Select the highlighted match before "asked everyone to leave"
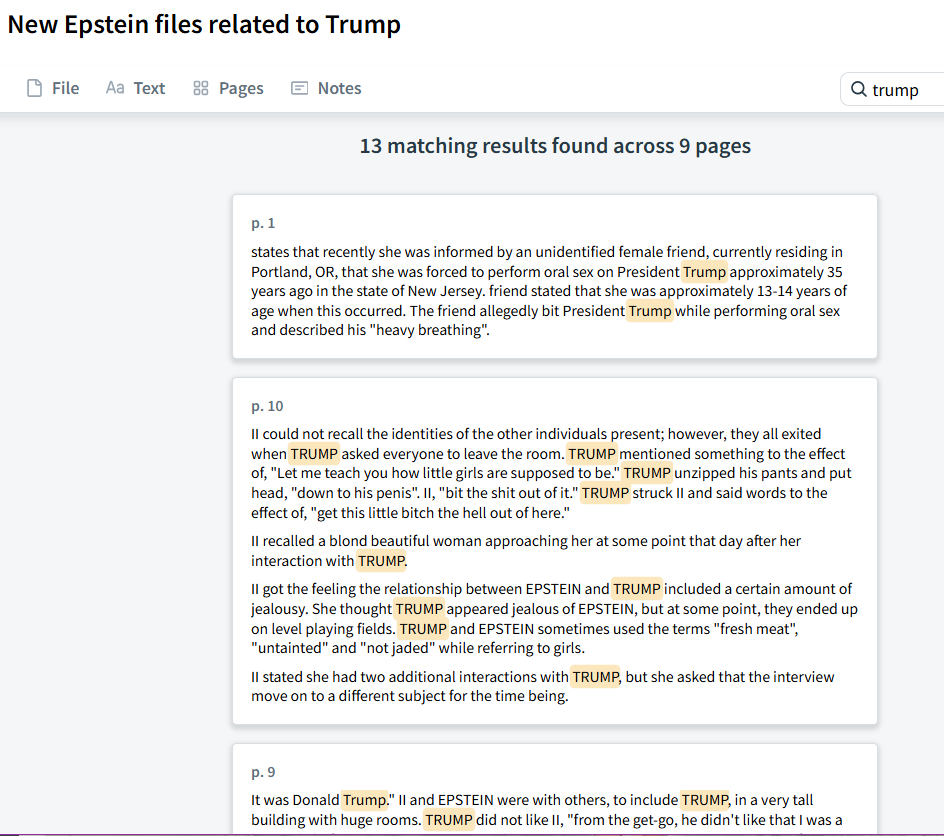This screenshot has width=944, height=836. pyautogui.click(x=314, y=454)
